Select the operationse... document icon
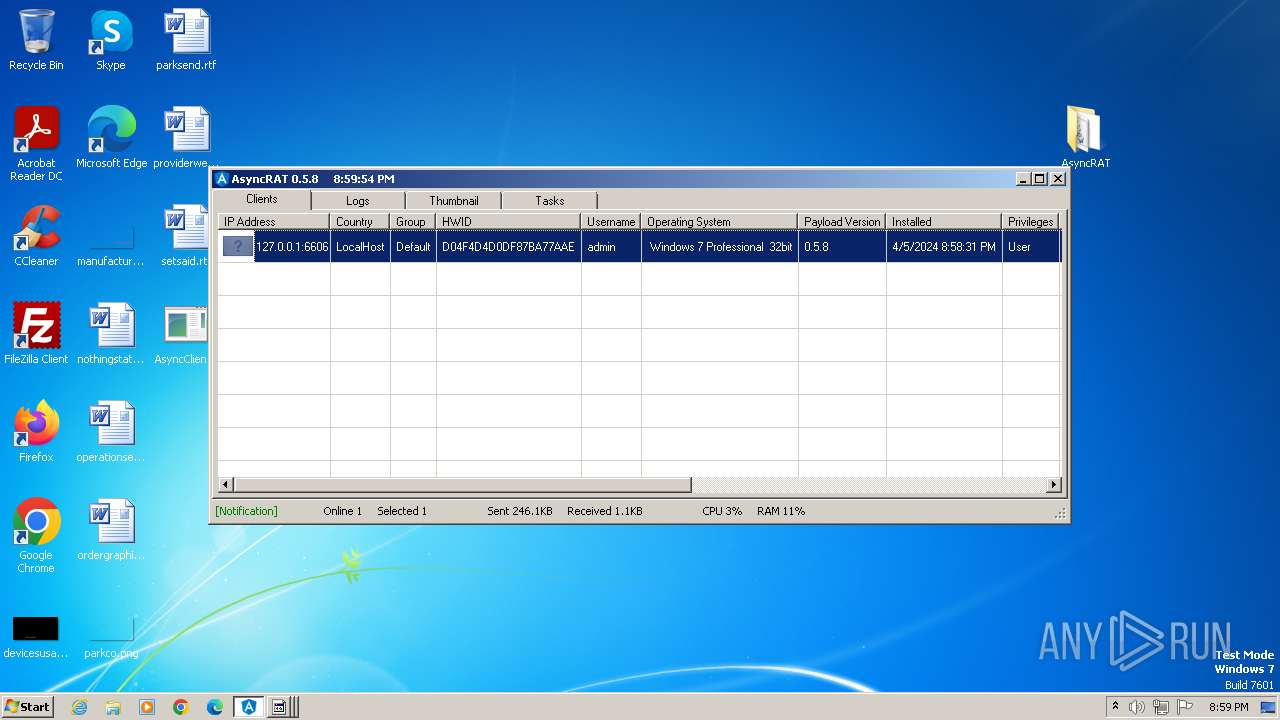Viewport: 1280px width, 720px height. tap(111, 432)
